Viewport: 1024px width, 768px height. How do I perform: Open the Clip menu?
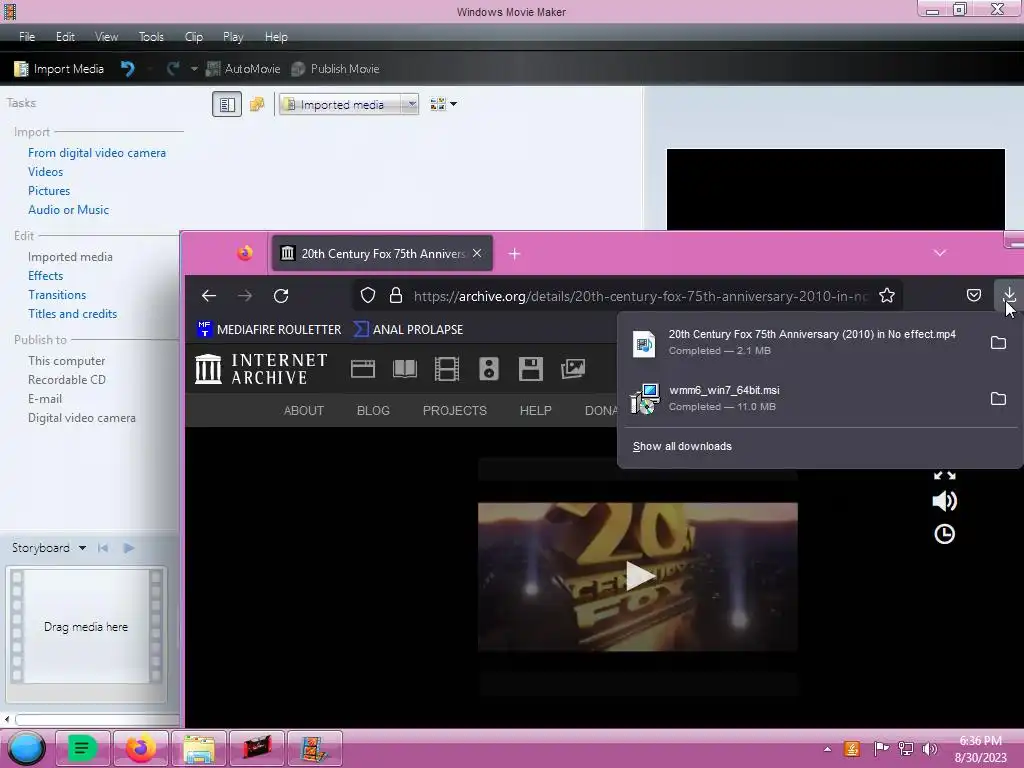tap(193, 37)
